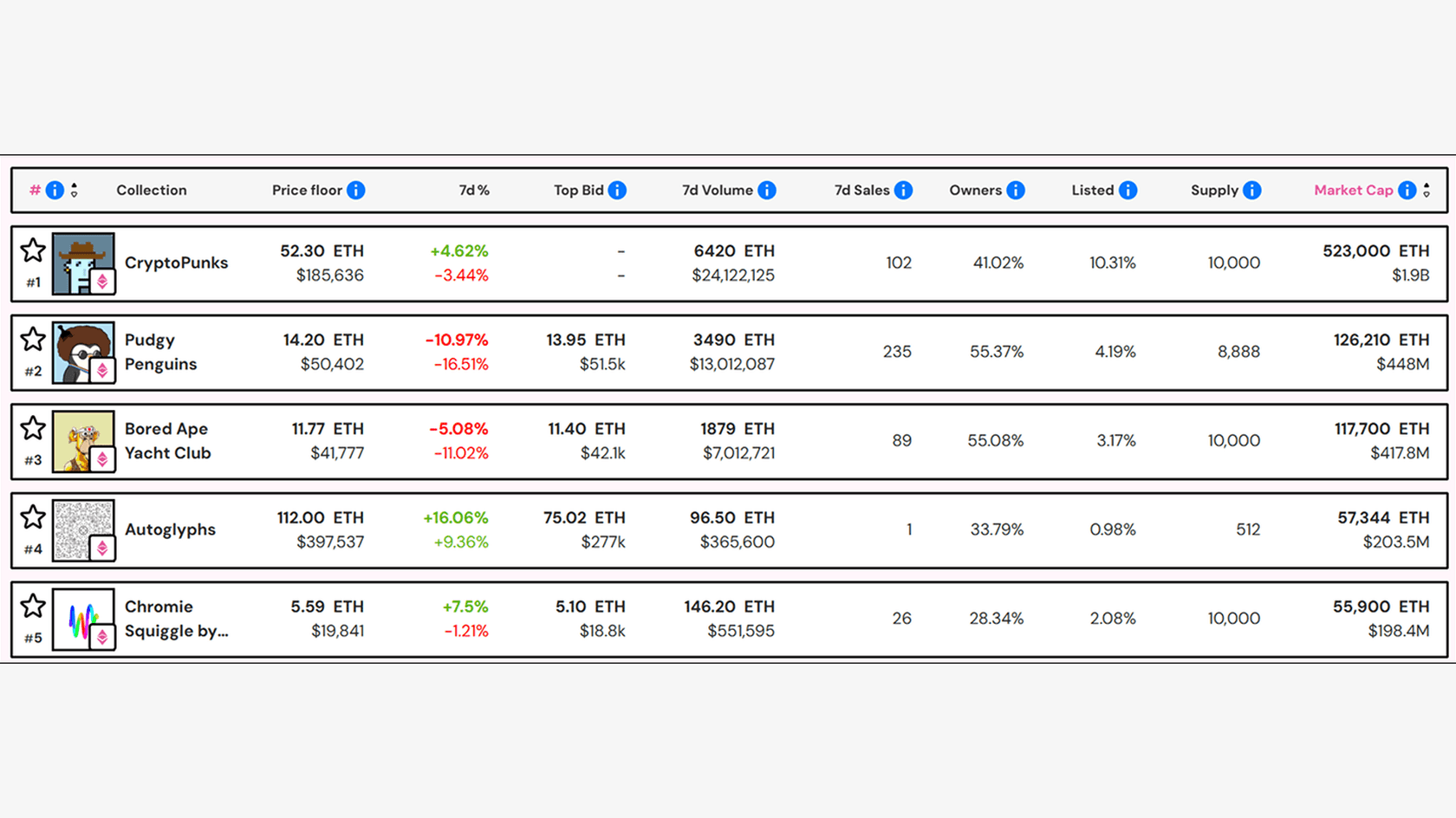This screenshot has height=818, width=1456.
Task: Click Bored Ape market cap 117,700 ETH
Action: tap(1382, 429)
